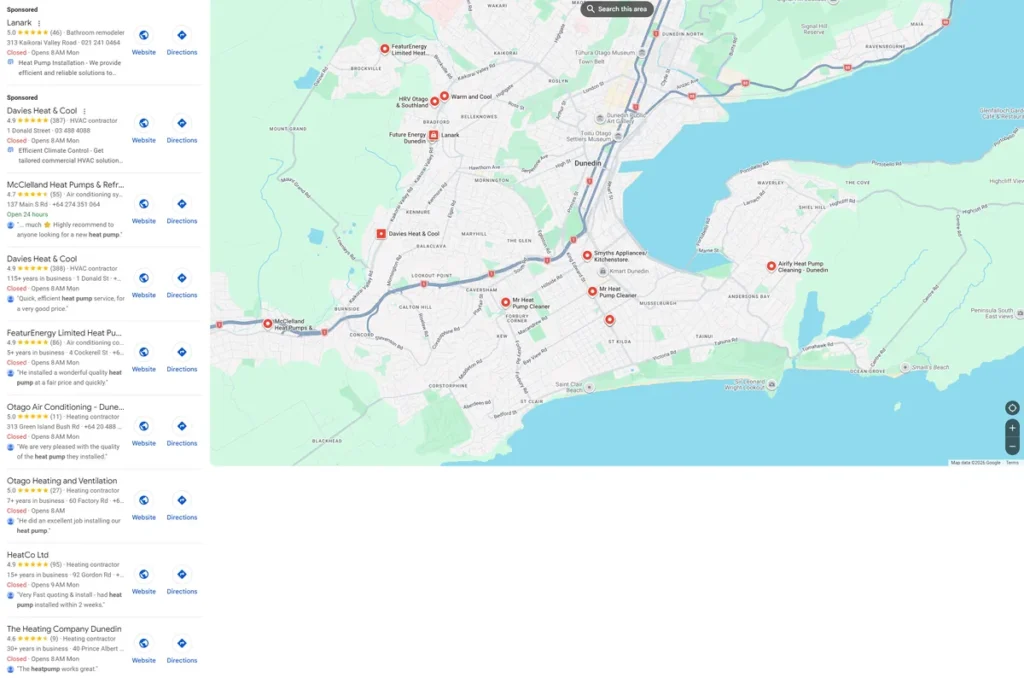Open The Heating Company Dunedin listing title

pyautogui.click(x=64, y=629)
